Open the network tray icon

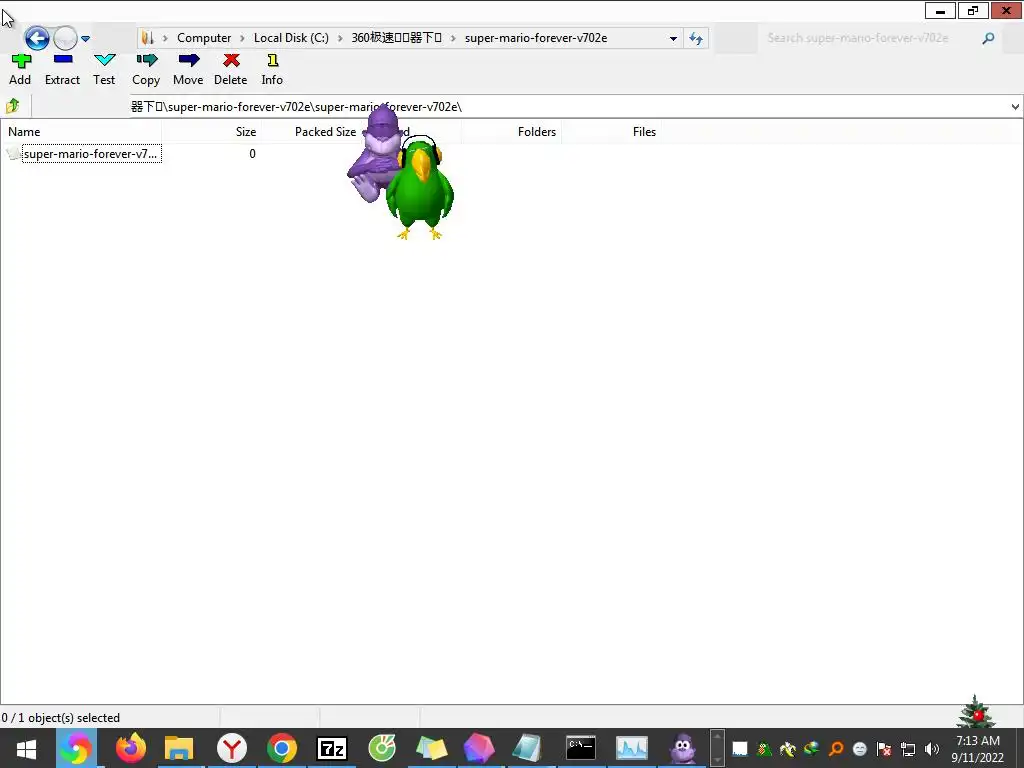coord(908,748)
